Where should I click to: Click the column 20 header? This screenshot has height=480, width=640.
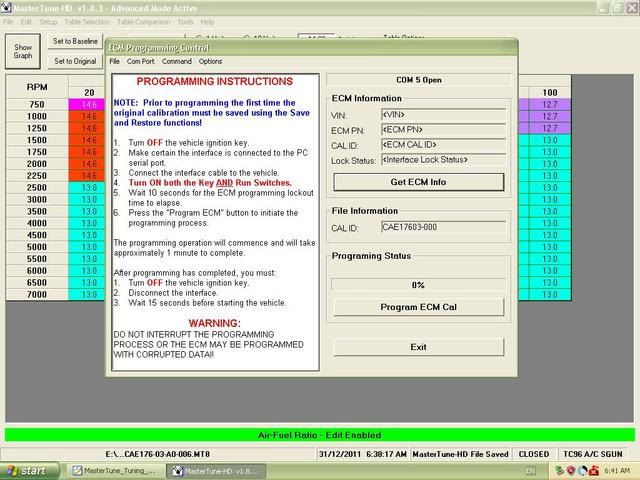[x=89, y=93]
